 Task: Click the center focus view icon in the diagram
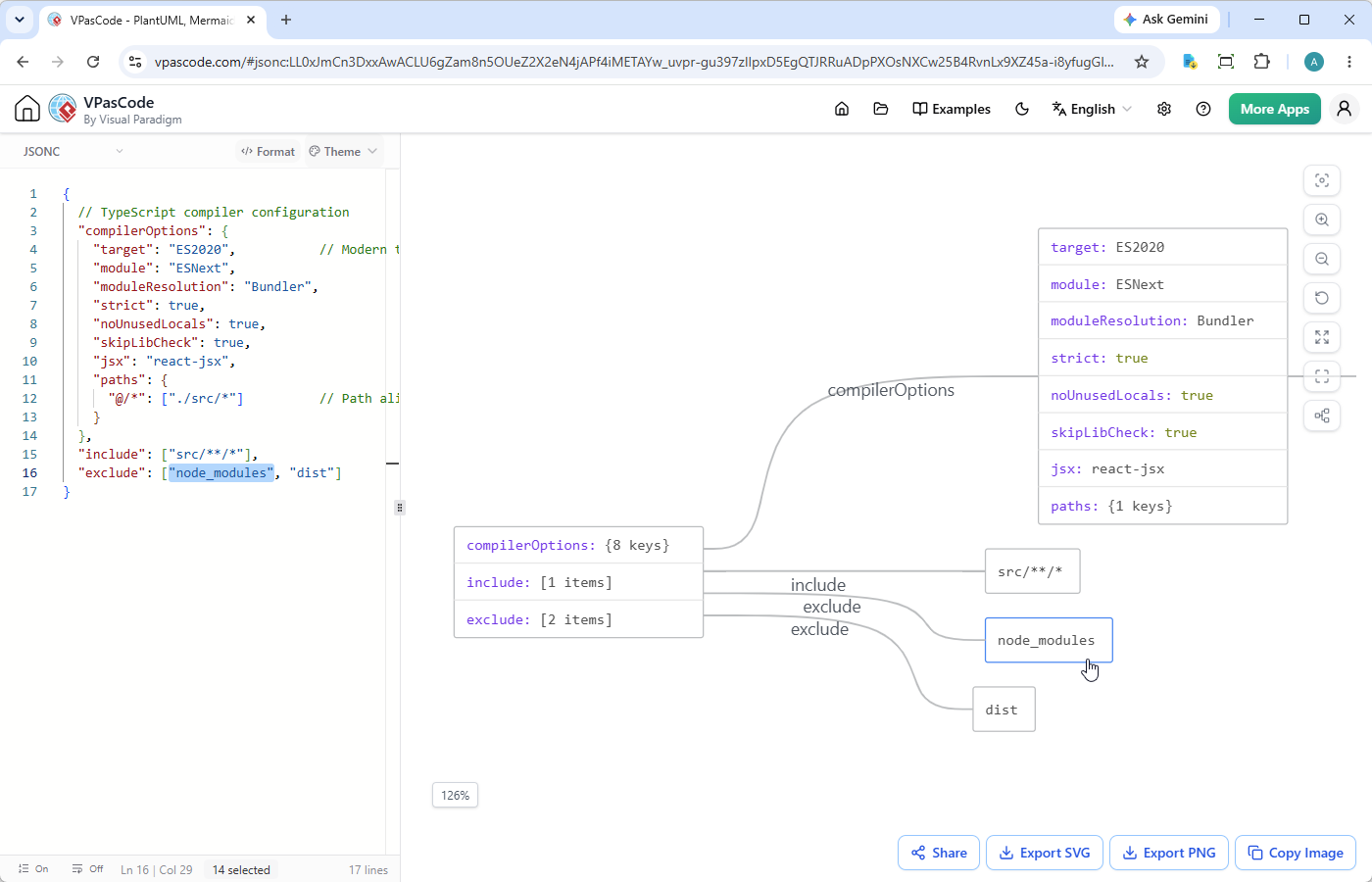pyautogui.click(x=1322, y=180)
